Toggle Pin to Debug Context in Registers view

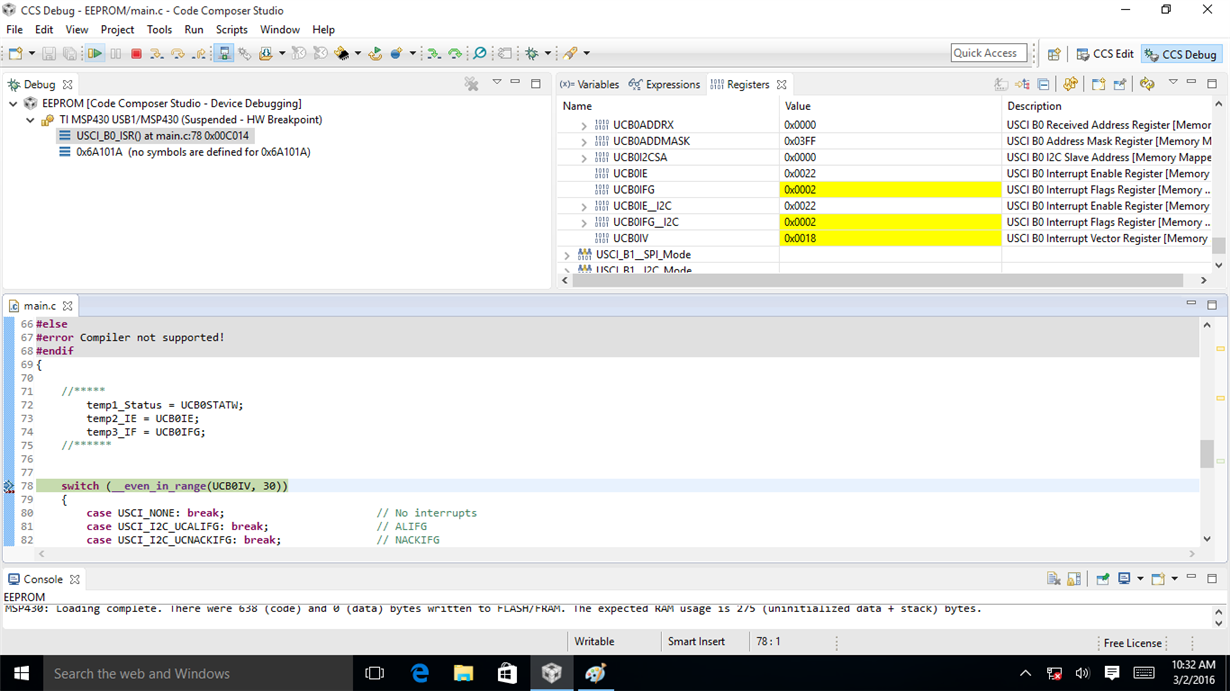pyautogui.click(x=1120, y=84)
